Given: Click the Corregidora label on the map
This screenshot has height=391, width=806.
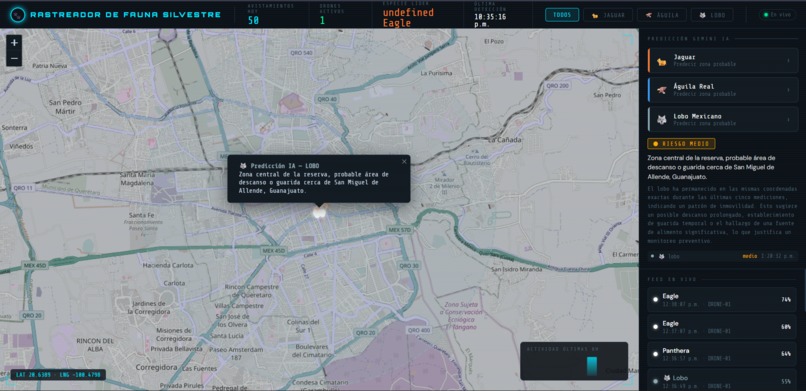Looking at the screenshot, I should 157,367.
